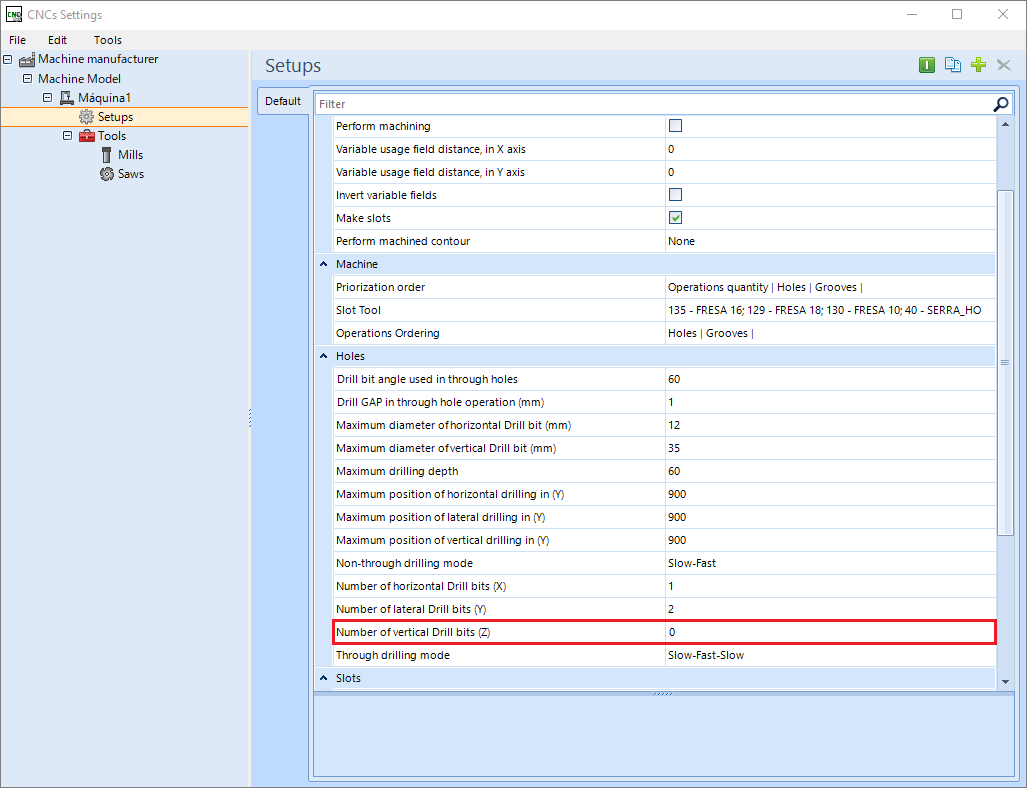Collapse the Tools tree node
The height and width of the screenshot is (788, 1027).
point(67,136)
